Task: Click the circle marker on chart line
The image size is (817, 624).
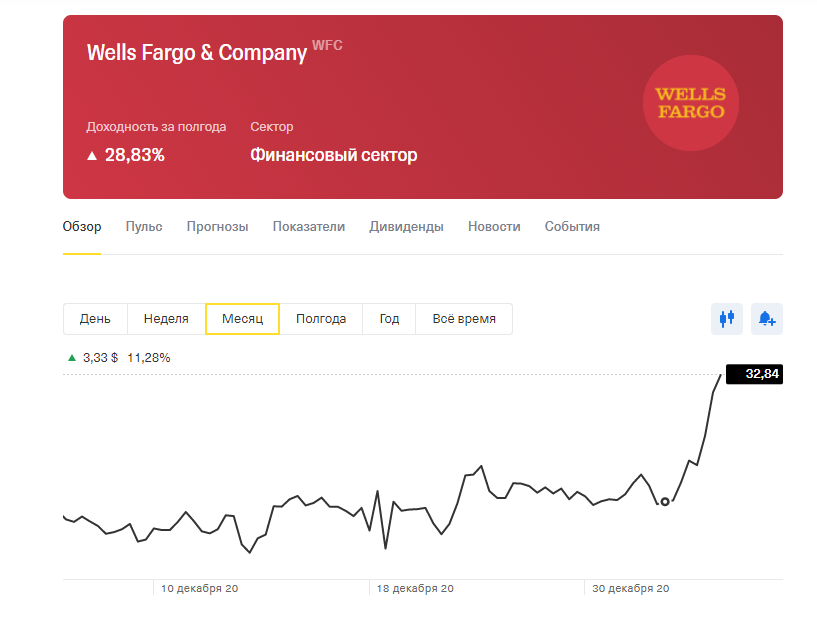Action: (665, 502)
